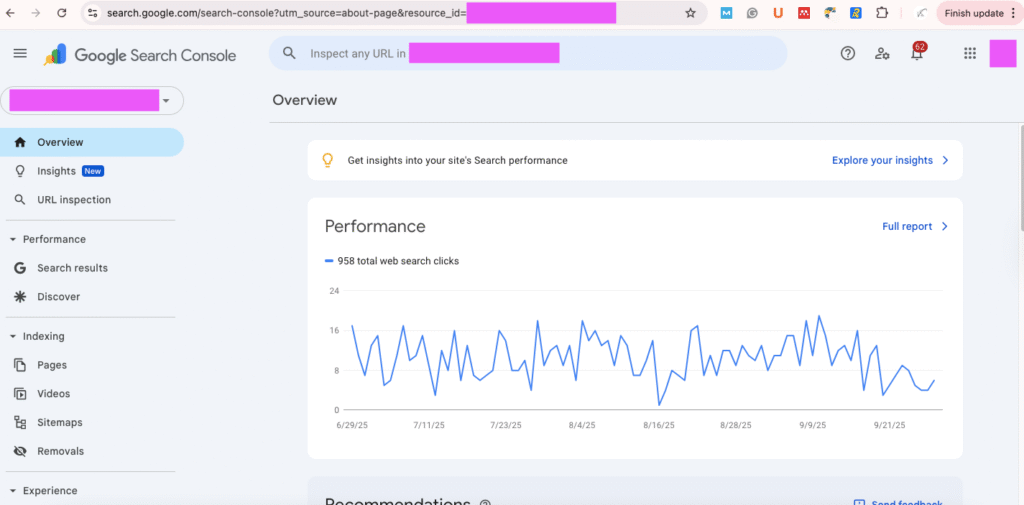The height and width of the screenshot is (505, 1024).
Task: Open the property selector dropdown
Action: 165,101
